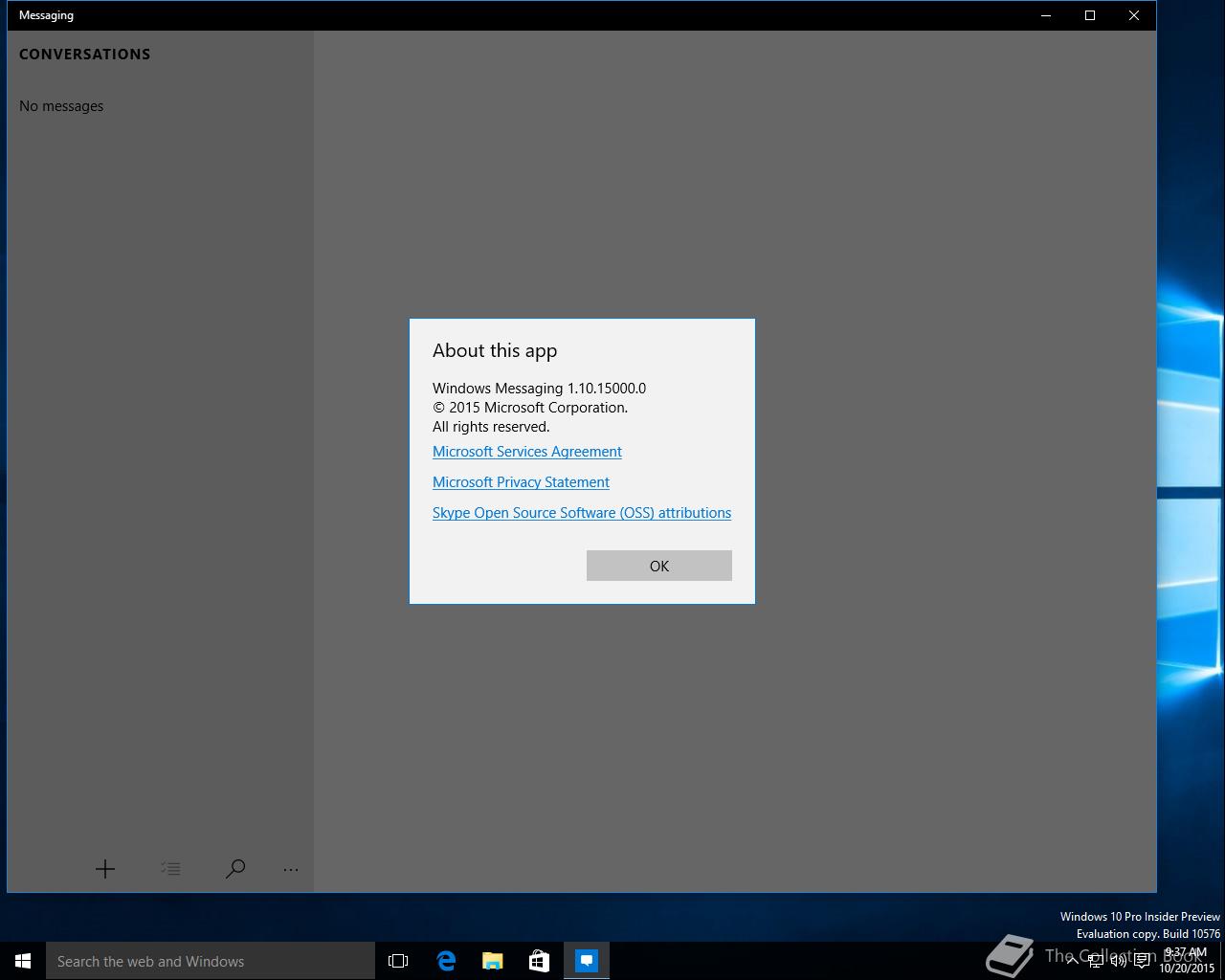The image size is (1225, 980).
Task: Click the volume speaker tray icon
Action: click(x=1119, y=961)
